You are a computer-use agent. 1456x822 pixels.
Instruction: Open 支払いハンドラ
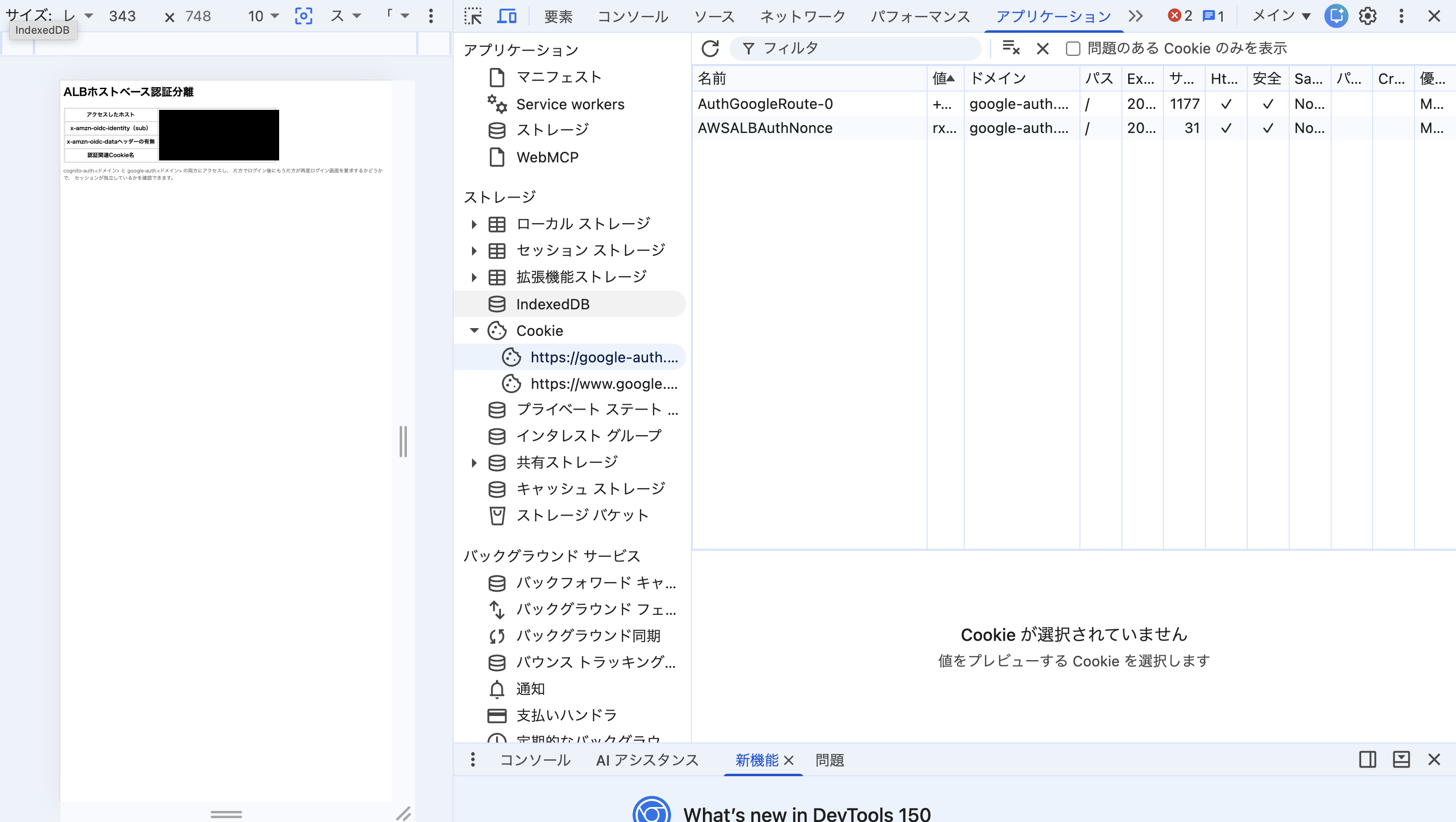coord(570,716)
